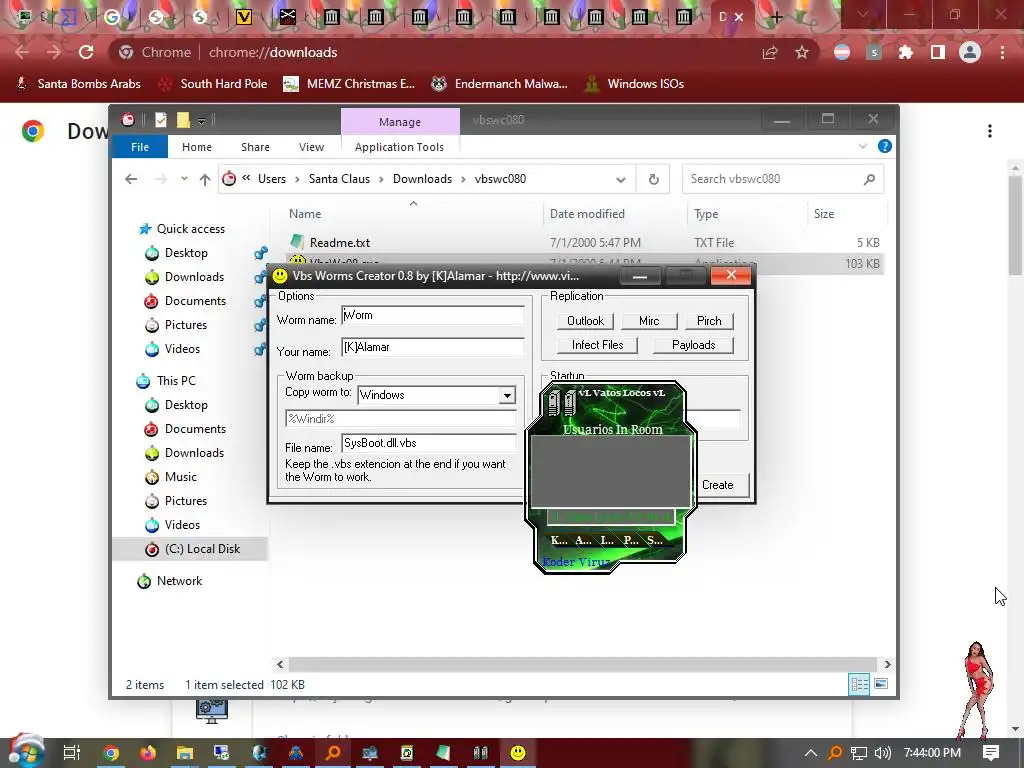Open the Windows ISOs bookmark
The image size is (1024, 768).
click(635, 84)
